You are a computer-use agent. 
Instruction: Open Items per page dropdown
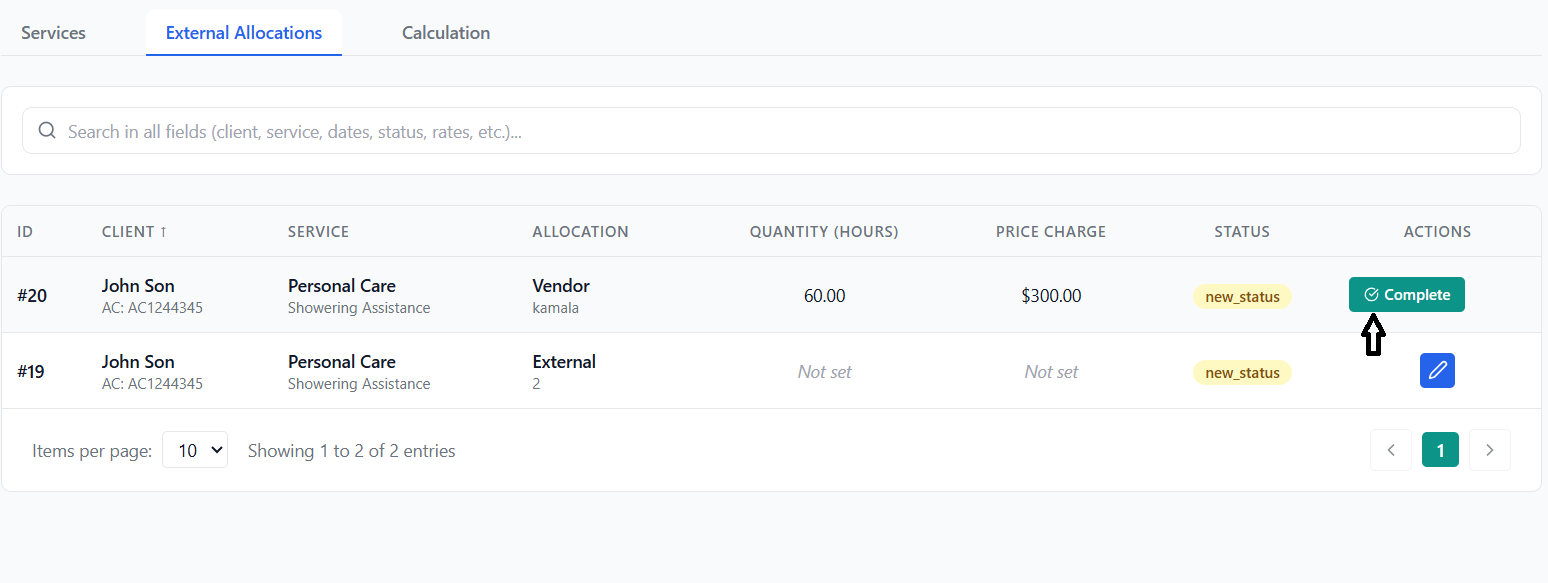(195, 450)
